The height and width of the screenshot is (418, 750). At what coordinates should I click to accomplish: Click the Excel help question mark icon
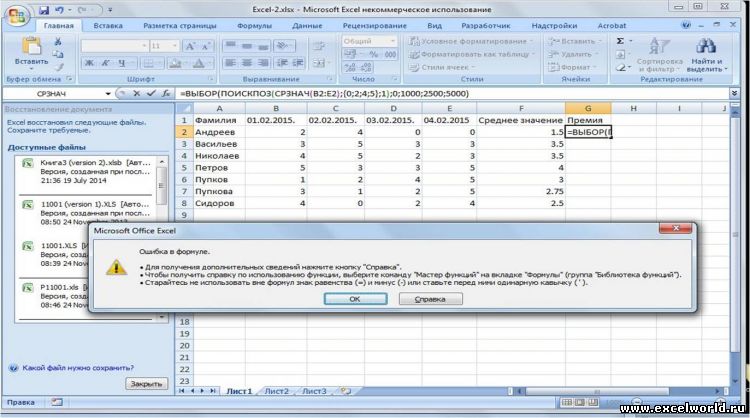point(686,25)
